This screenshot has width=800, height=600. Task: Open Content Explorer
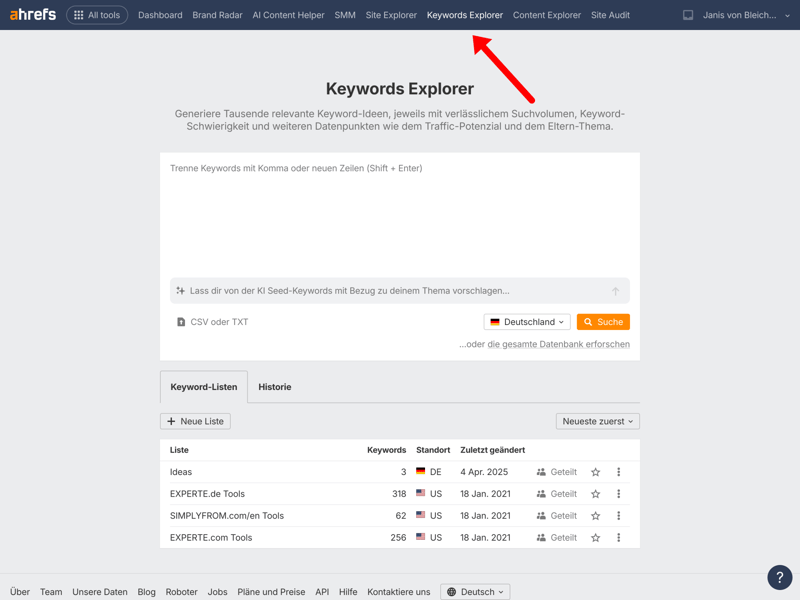tap(547, 15)
